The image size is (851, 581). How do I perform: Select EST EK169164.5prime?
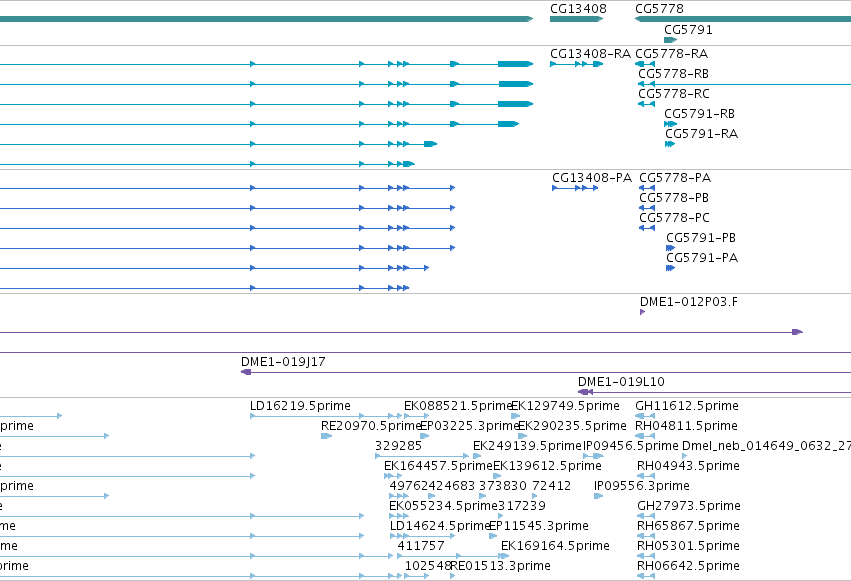(504, 556)
